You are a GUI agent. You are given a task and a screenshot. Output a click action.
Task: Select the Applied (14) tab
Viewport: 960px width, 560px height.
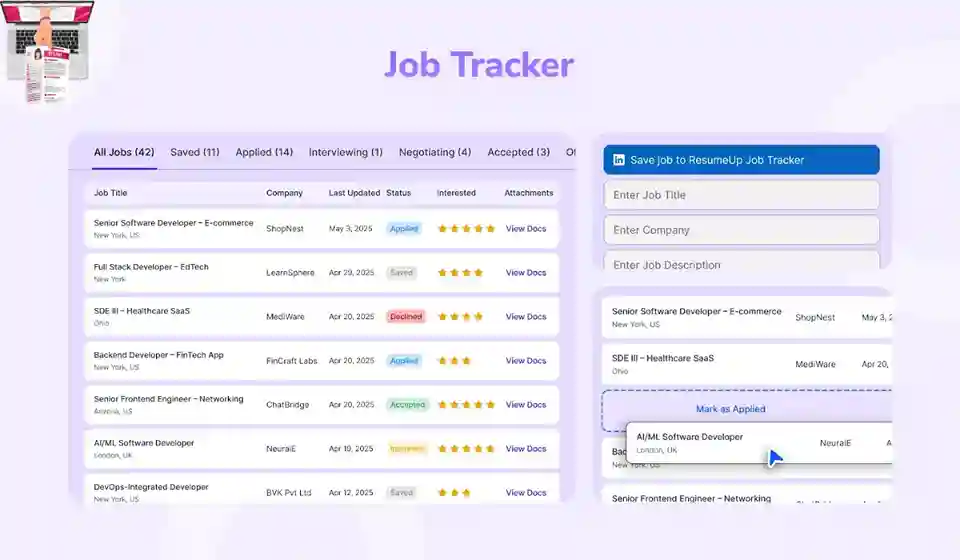tap(264, 152)
